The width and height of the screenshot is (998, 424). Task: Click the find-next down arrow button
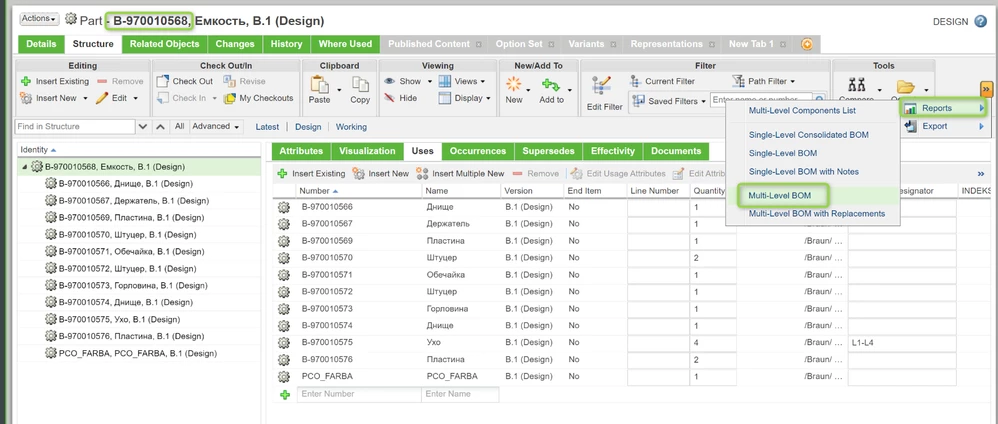(143, 127)
